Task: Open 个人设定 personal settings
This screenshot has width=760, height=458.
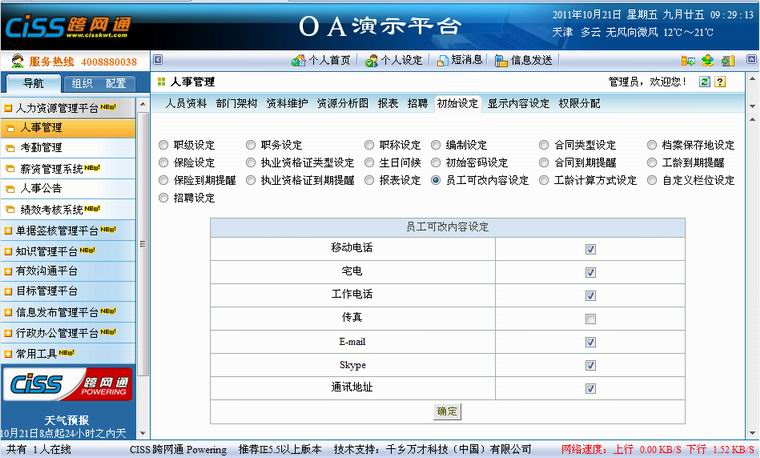Action: coord(393,61)
